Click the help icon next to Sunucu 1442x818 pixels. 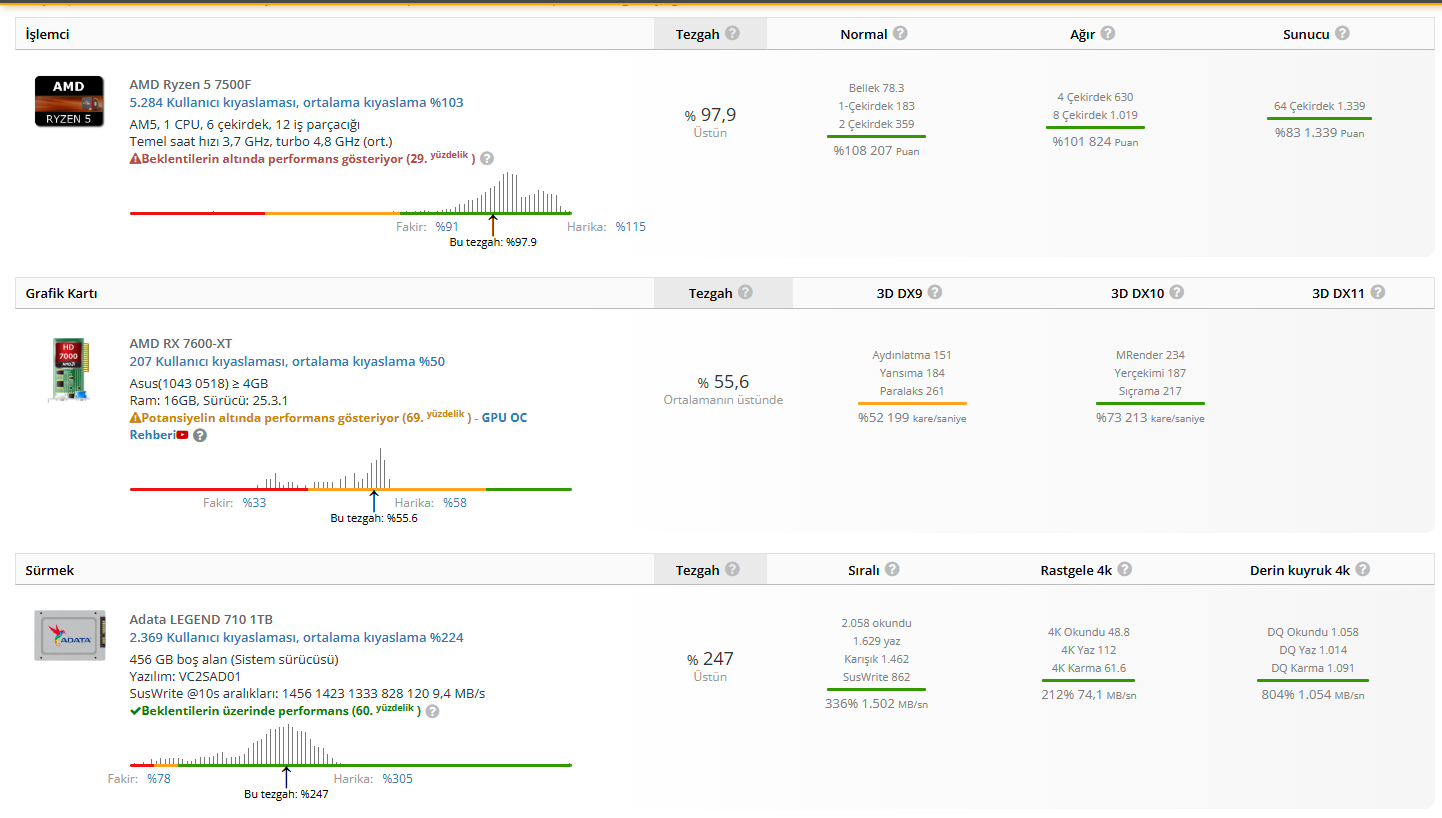click(1342, 33)
